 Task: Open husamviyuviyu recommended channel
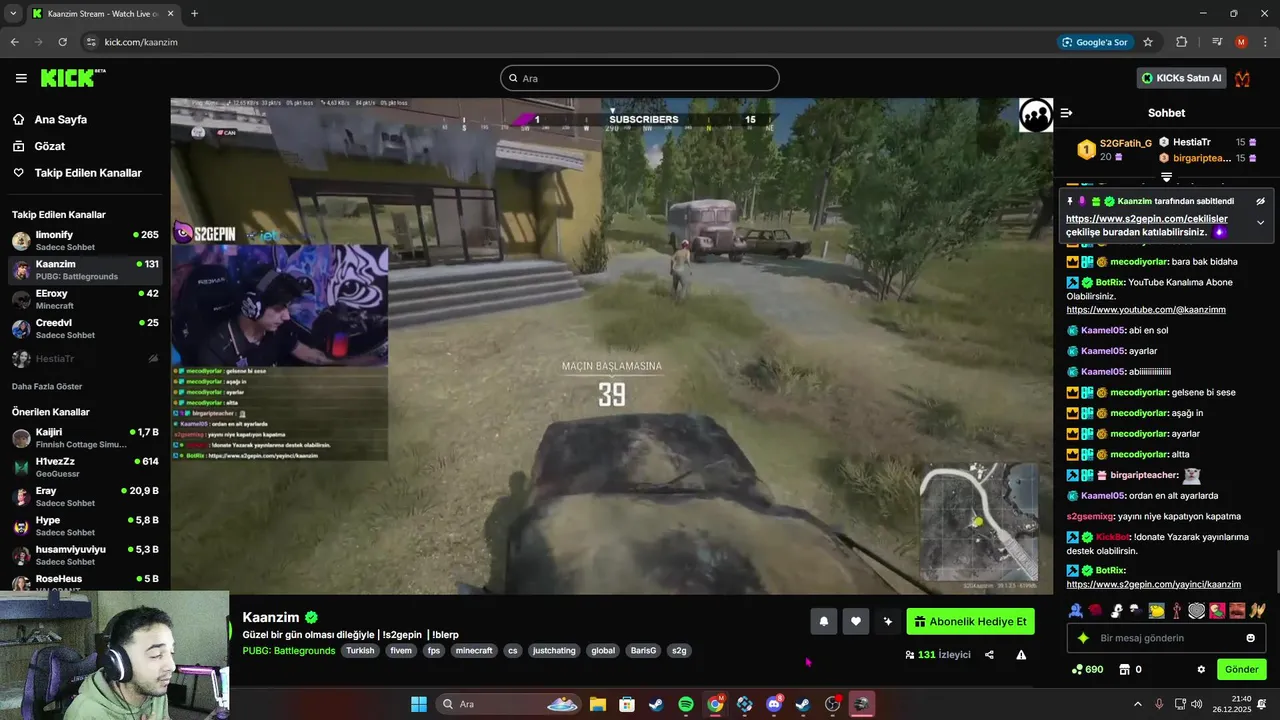85,555
